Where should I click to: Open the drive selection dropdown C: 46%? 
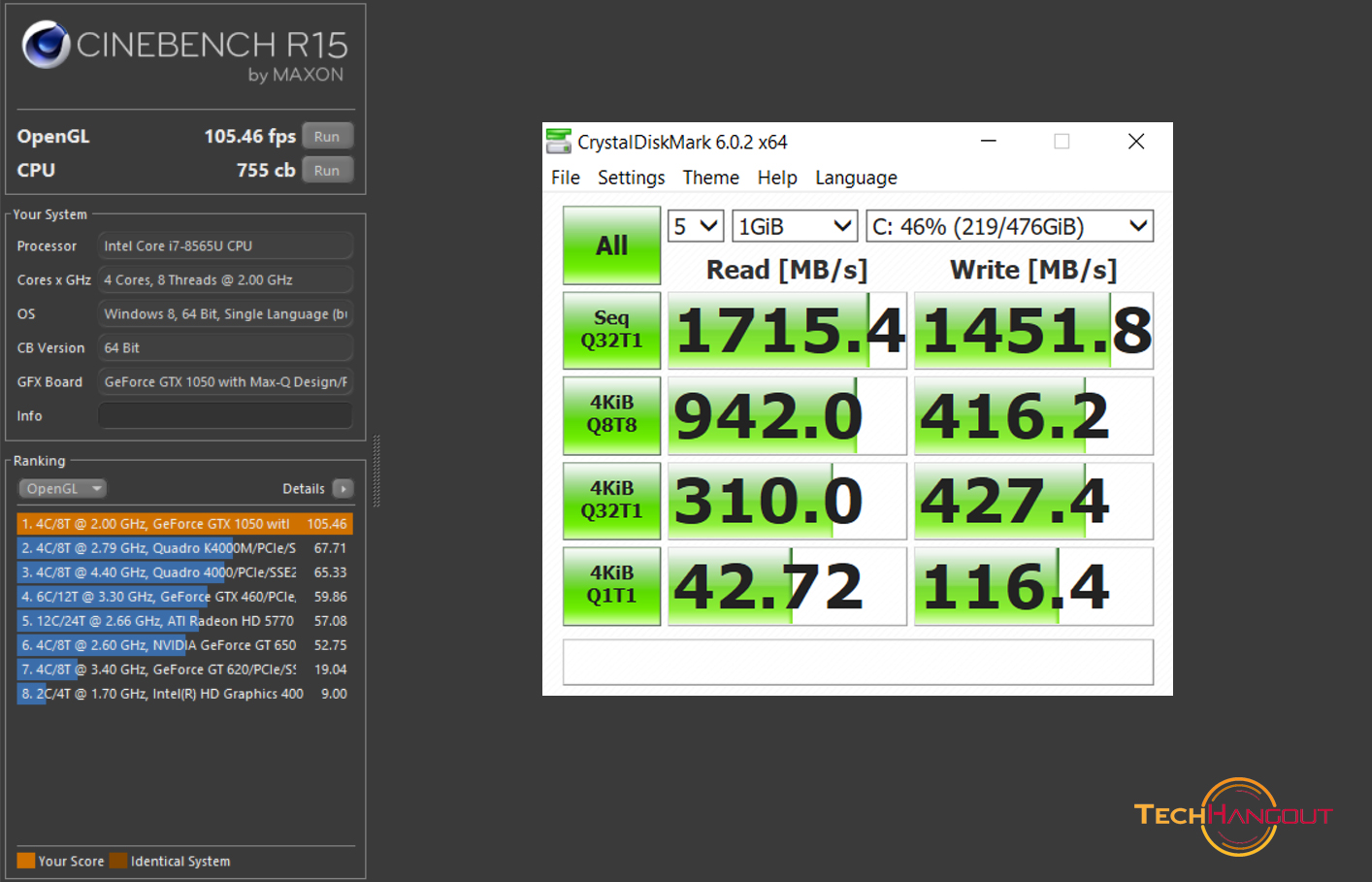1009,226
